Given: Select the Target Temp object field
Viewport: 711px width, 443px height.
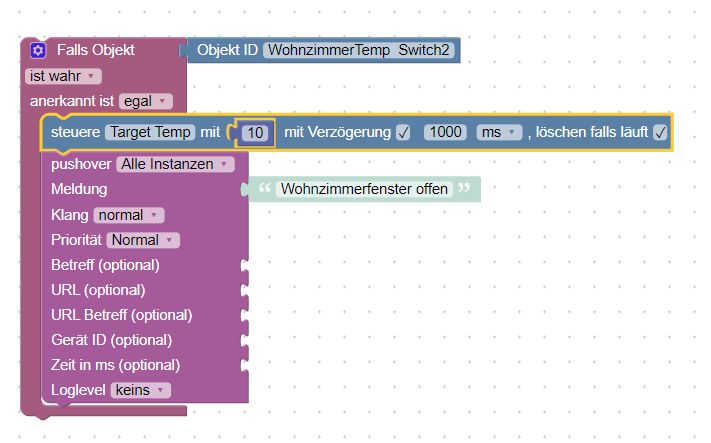Looking at the screenshot, I should coord(150,132).
